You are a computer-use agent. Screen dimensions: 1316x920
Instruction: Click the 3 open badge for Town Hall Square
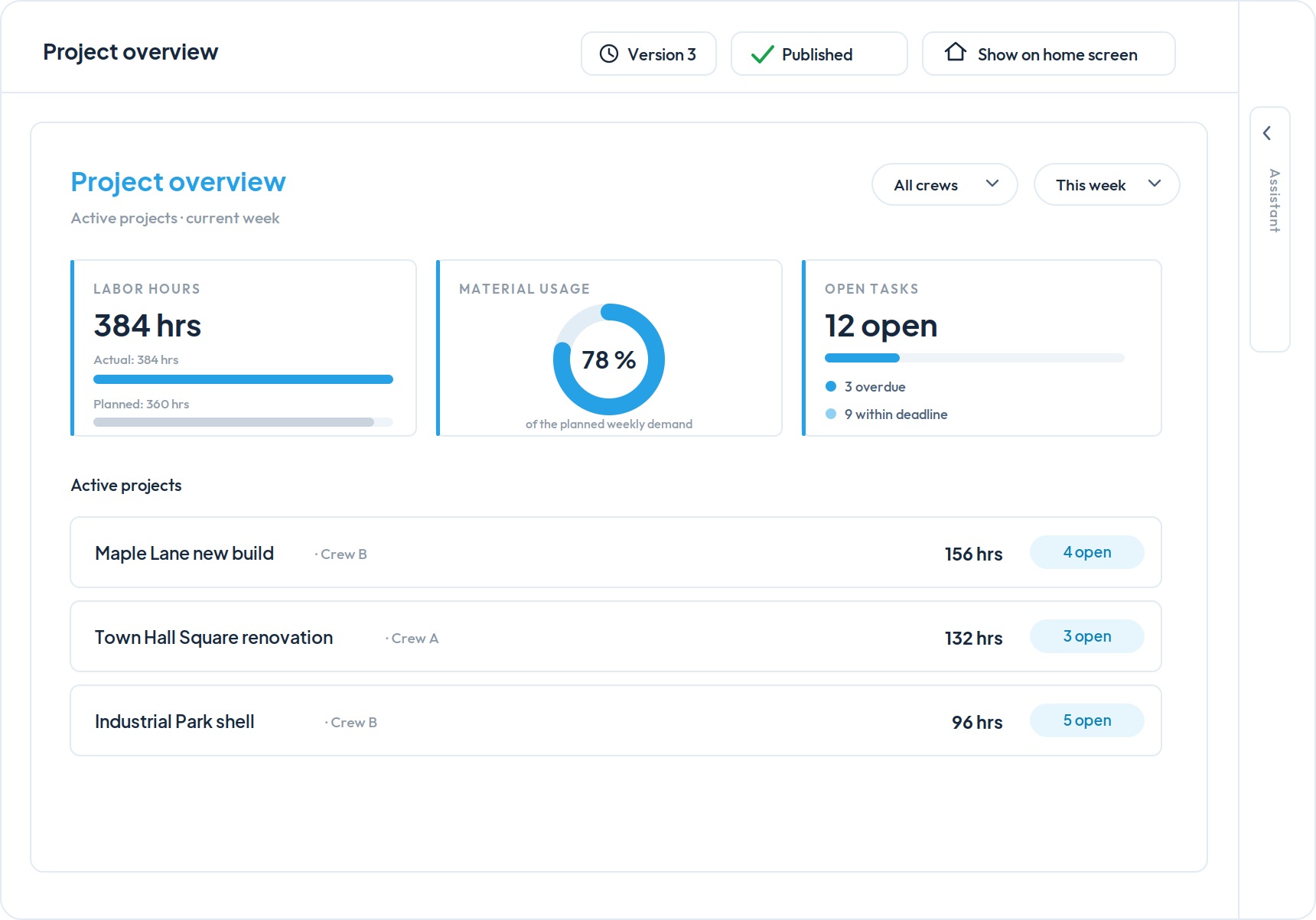pos(1087,636)
